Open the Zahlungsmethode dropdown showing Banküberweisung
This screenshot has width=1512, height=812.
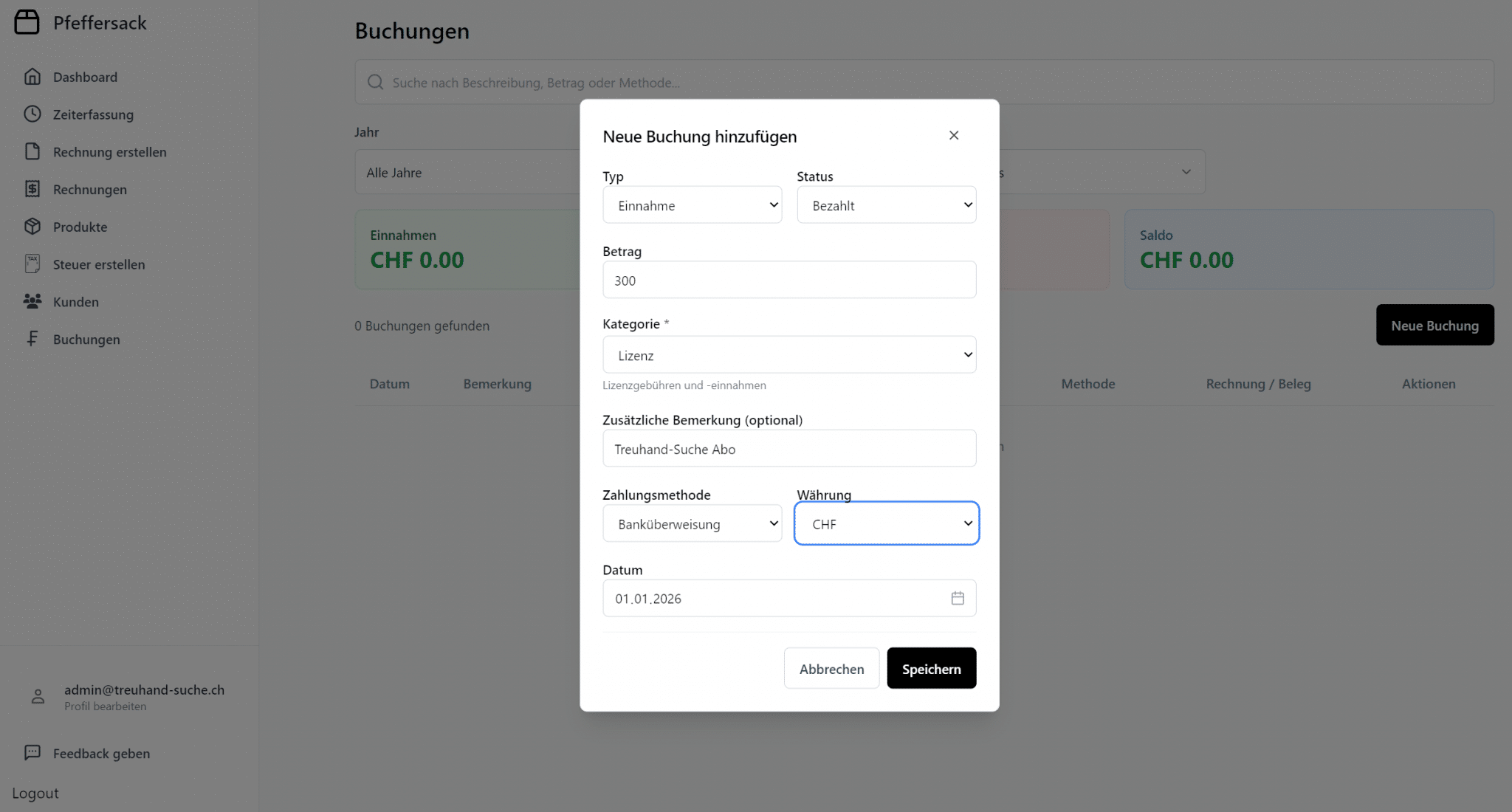pos(692,524)
